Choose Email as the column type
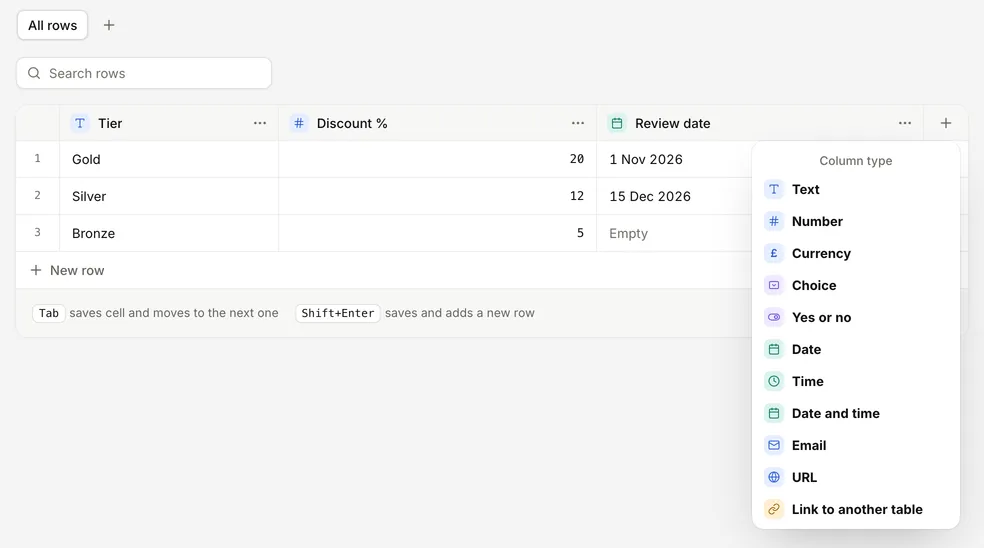The width and height of the screenshot is (984, 548). pos(856,446)
